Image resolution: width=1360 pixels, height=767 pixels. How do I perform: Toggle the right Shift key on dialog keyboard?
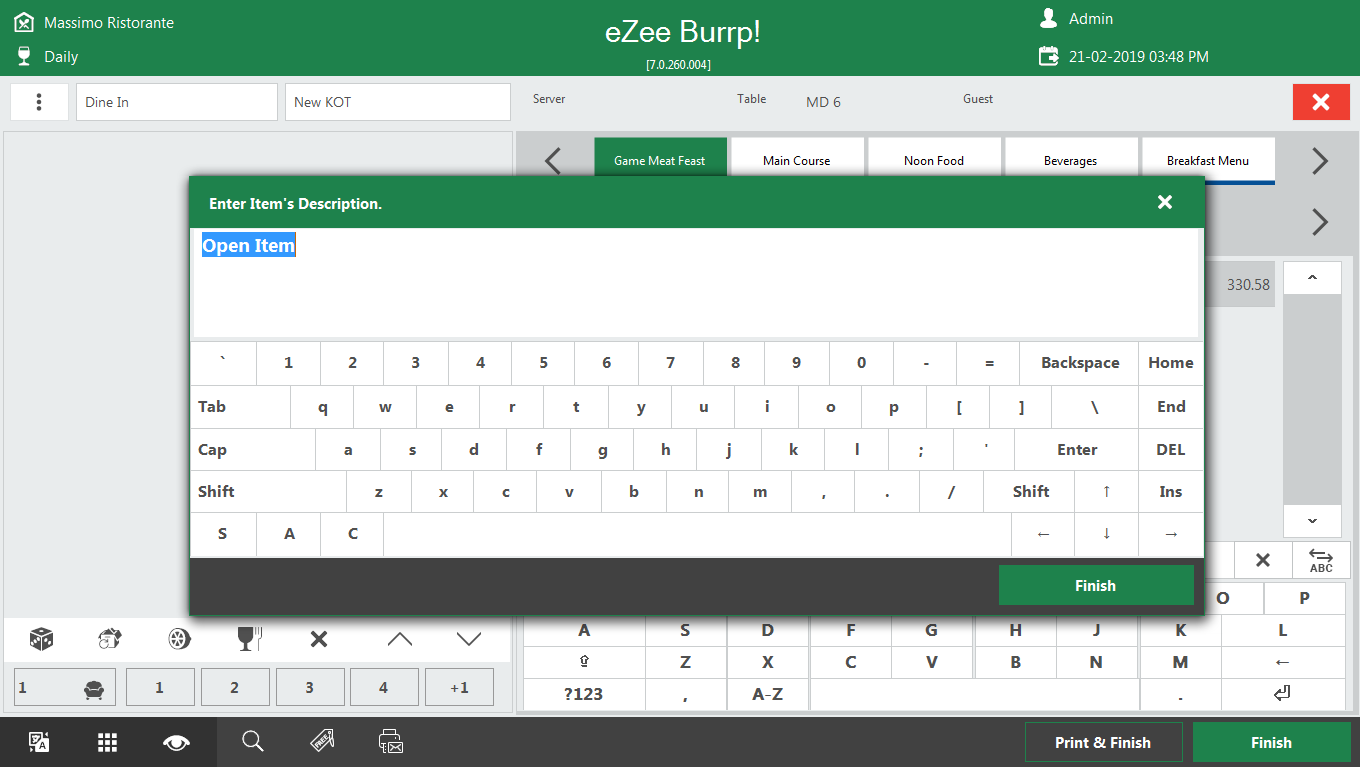click(1030, 492)
